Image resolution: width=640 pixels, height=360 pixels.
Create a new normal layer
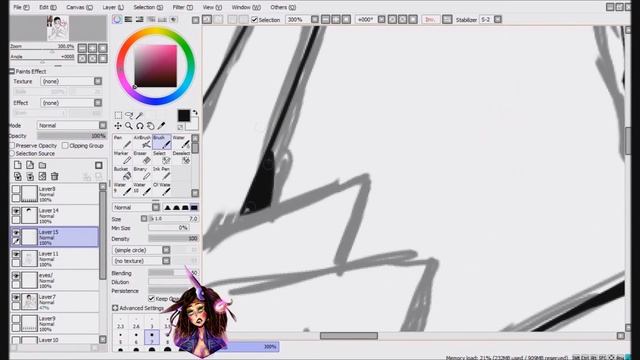[x=18, y=165]
